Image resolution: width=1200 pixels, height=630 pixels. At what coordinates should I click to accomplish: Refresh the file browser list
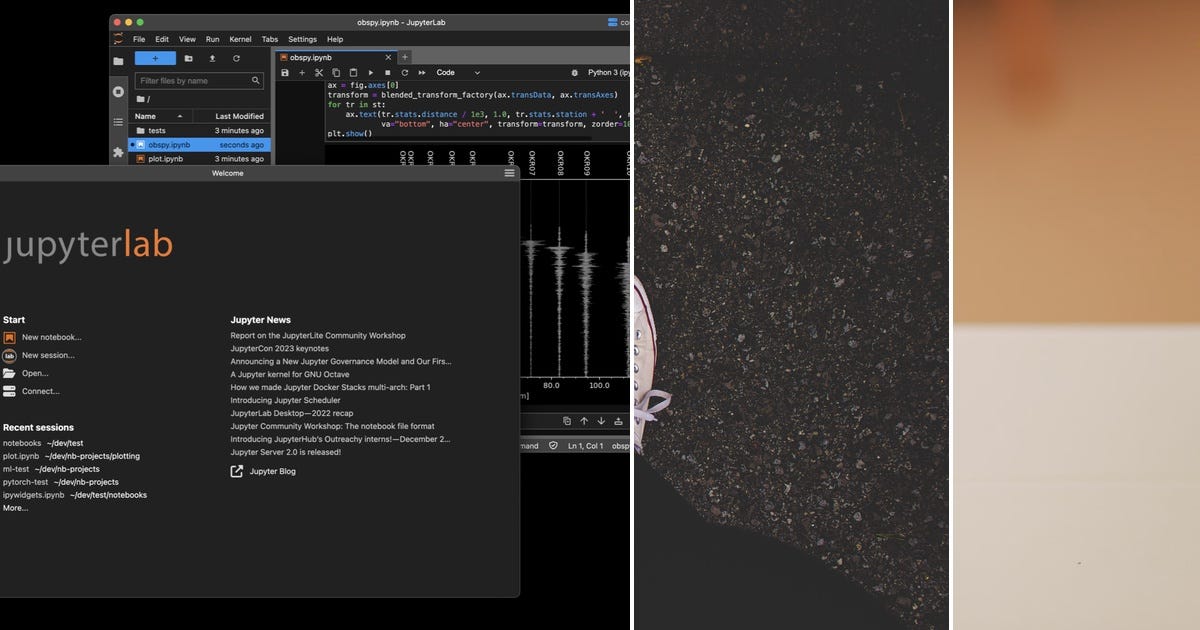(236, 58)
